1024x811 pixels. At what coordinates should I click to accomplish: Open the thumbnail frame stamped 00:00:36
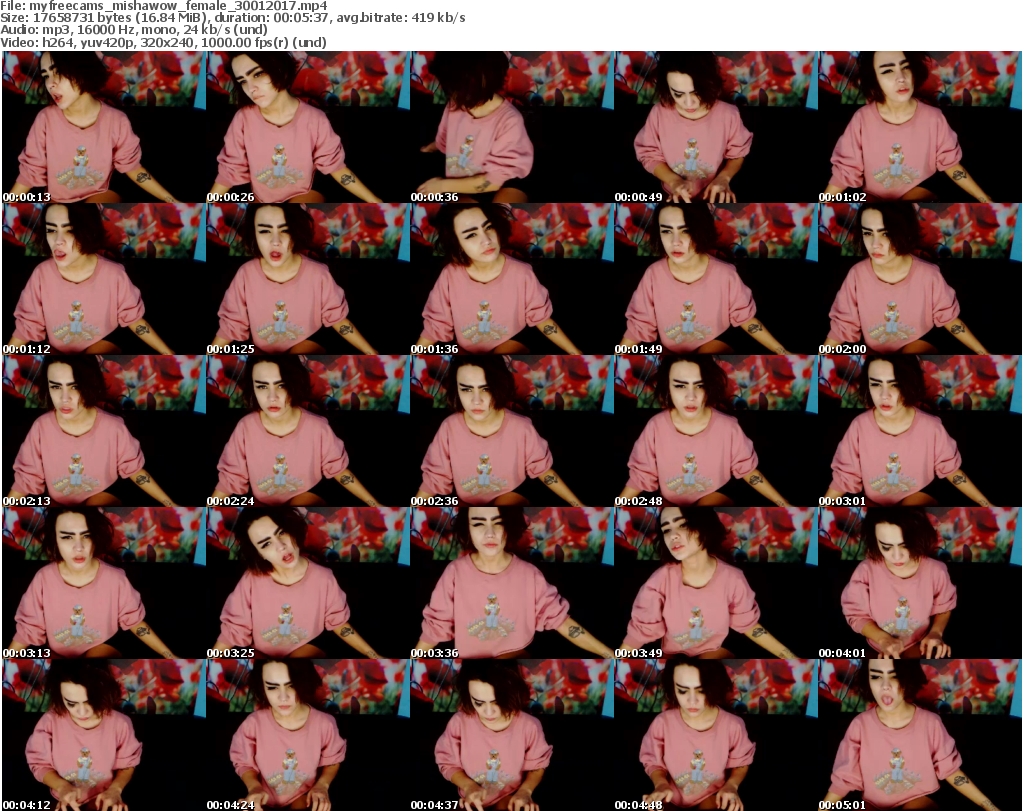(511, 127)
